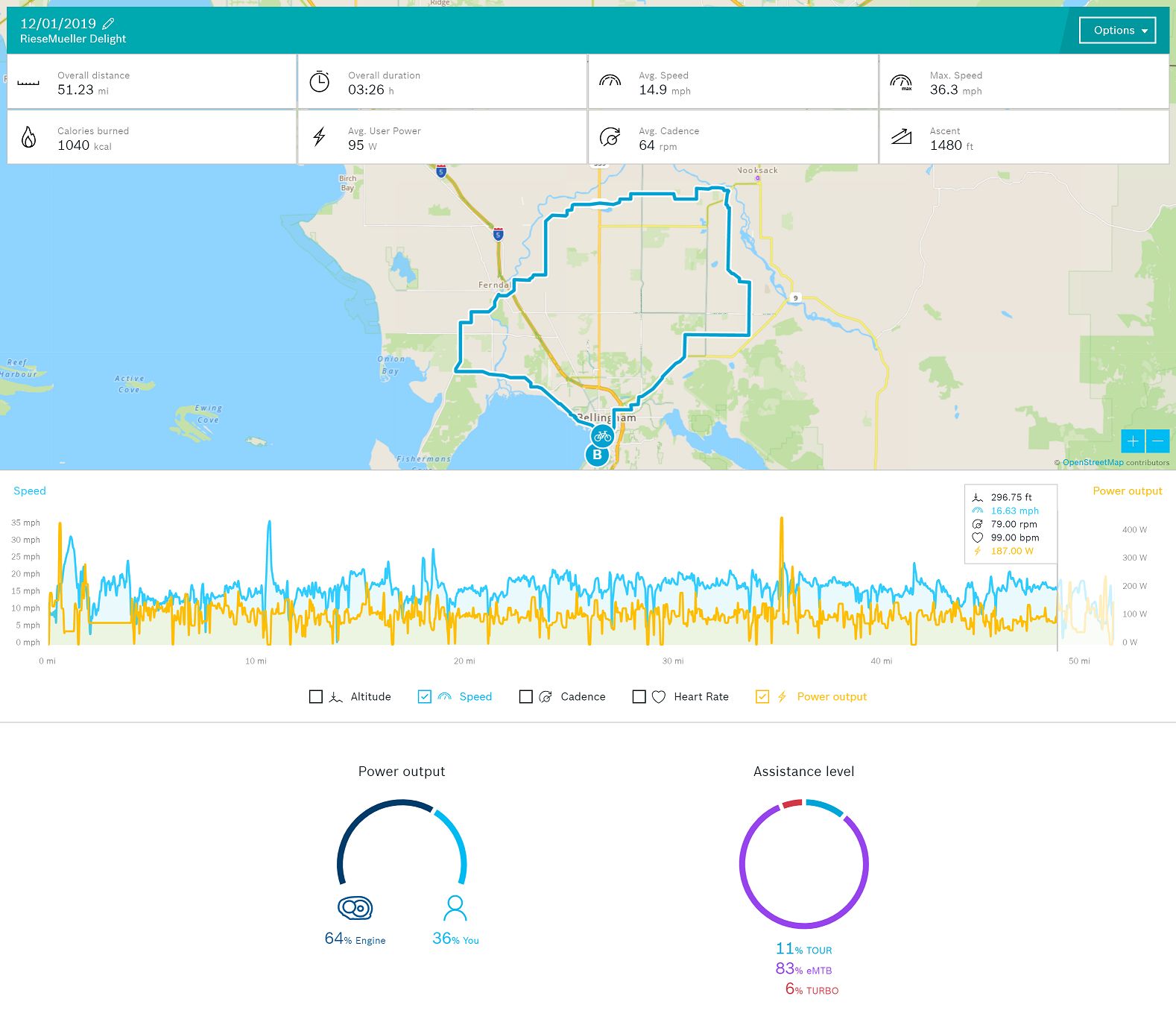Click the map zoom out minus button

click(1158, 441)
